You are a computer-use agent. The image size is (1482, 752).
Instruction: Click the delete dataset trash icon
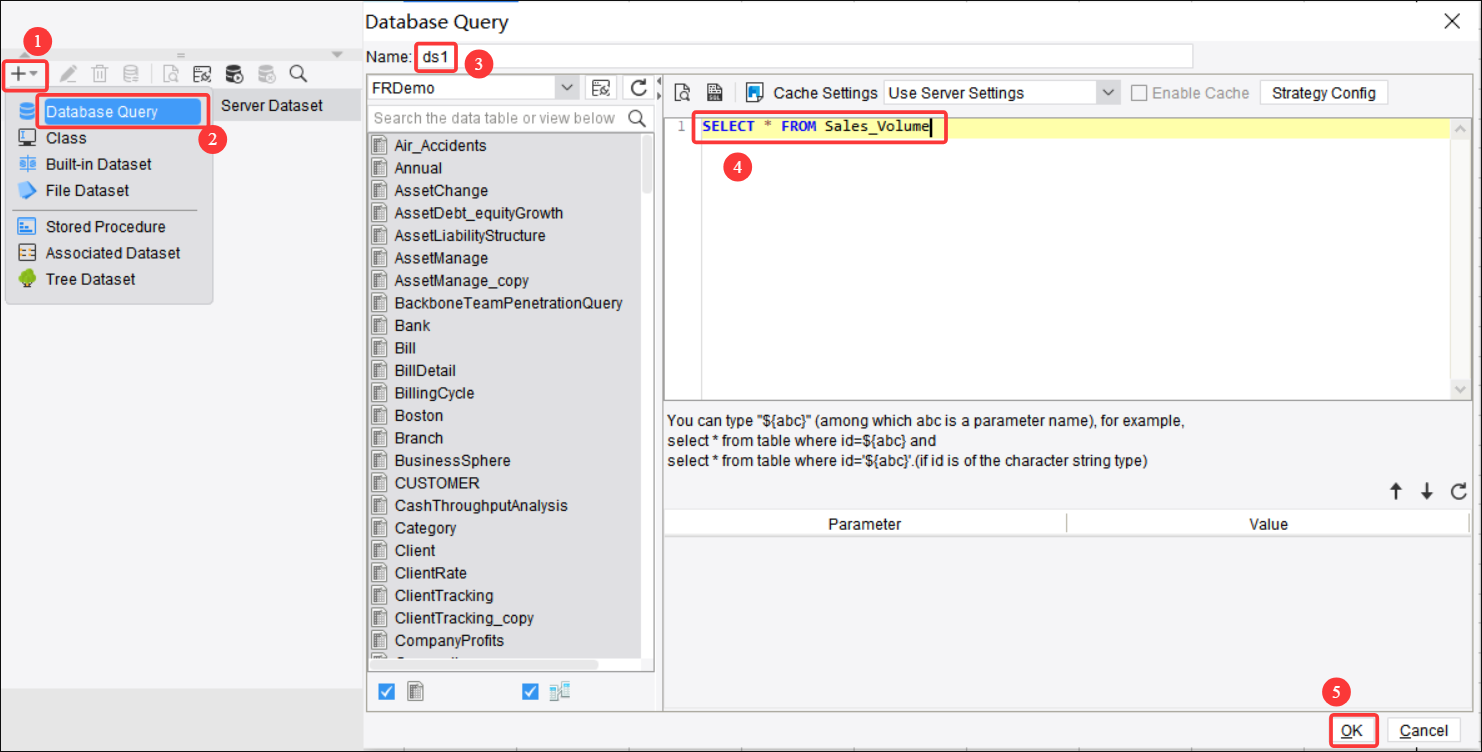point(98,73)
